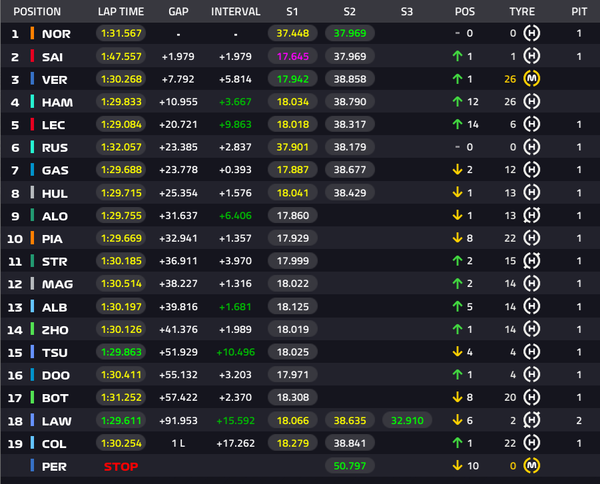Click the INTERVAL column header
Viewport: 600px width, 484px height.
236,11
